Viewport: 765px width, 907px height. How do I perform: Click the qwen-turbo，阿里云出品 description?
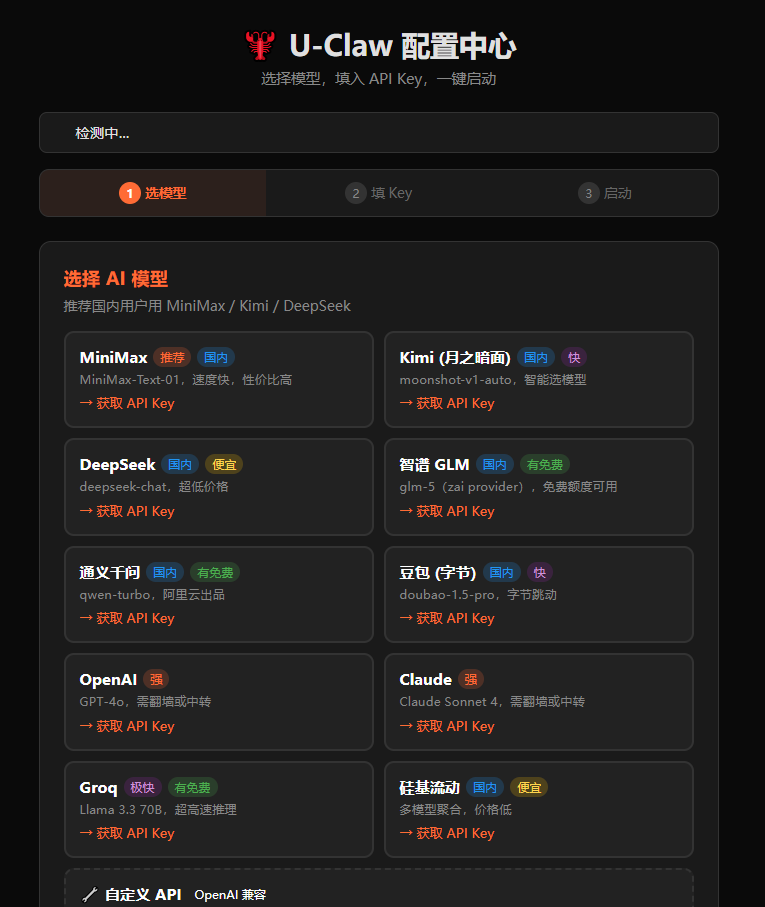(152, 595)
